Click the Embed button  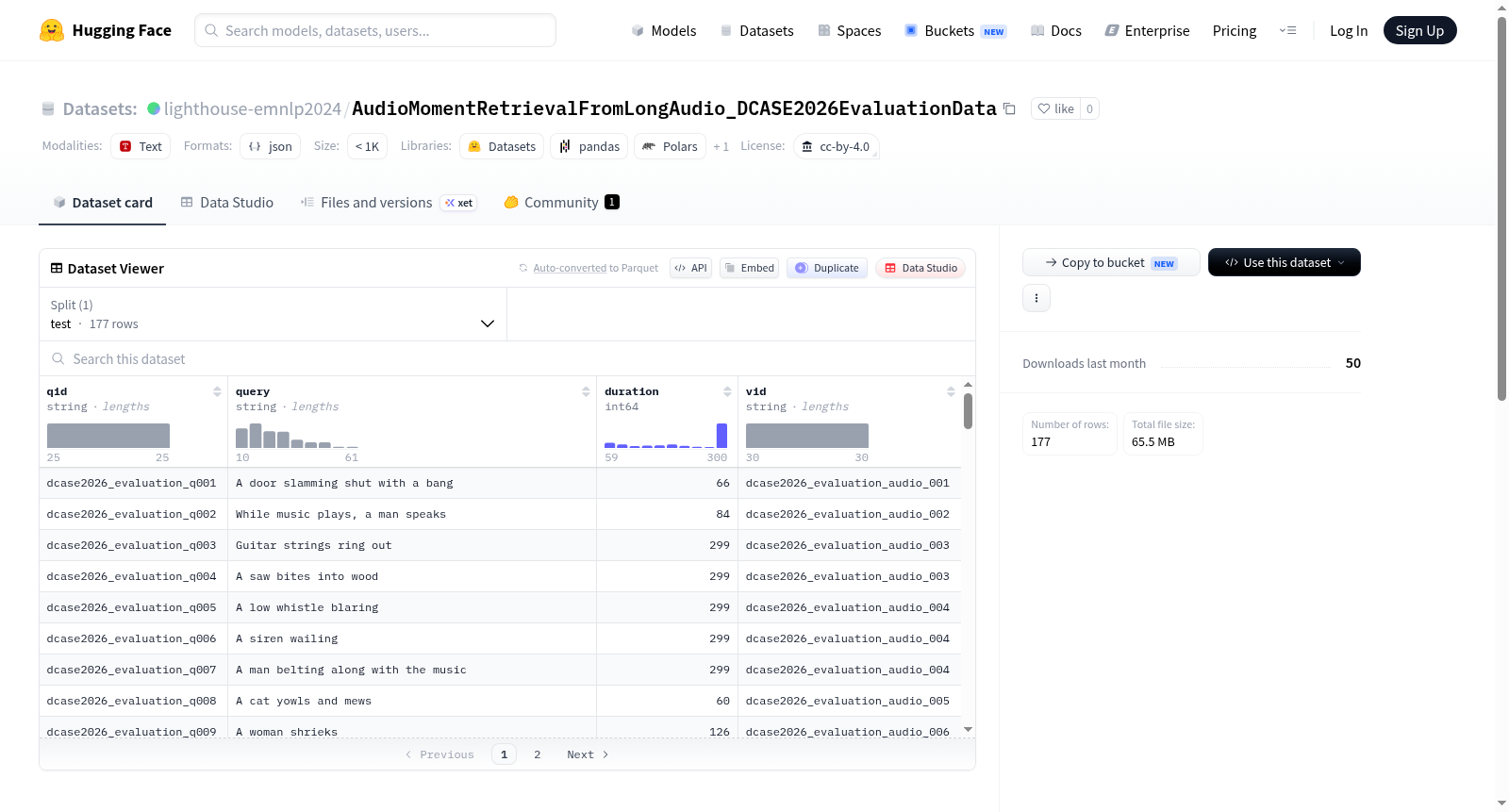tap(749, 268)
